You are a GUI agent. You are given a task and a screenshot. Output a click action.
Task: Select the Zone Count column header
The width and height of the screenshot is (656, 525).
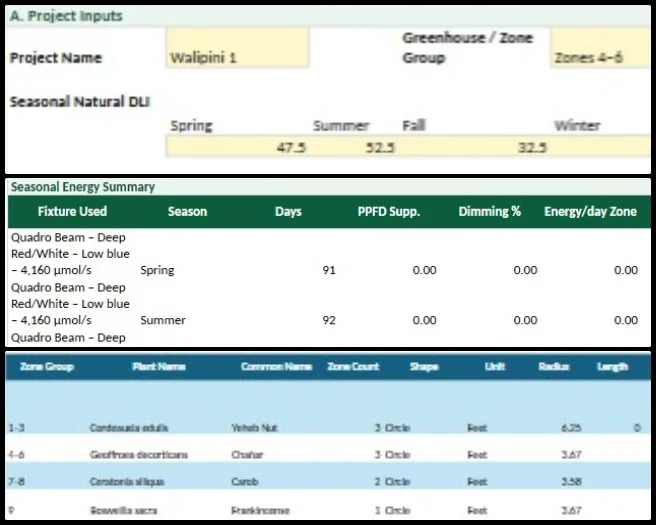(353, 366)
